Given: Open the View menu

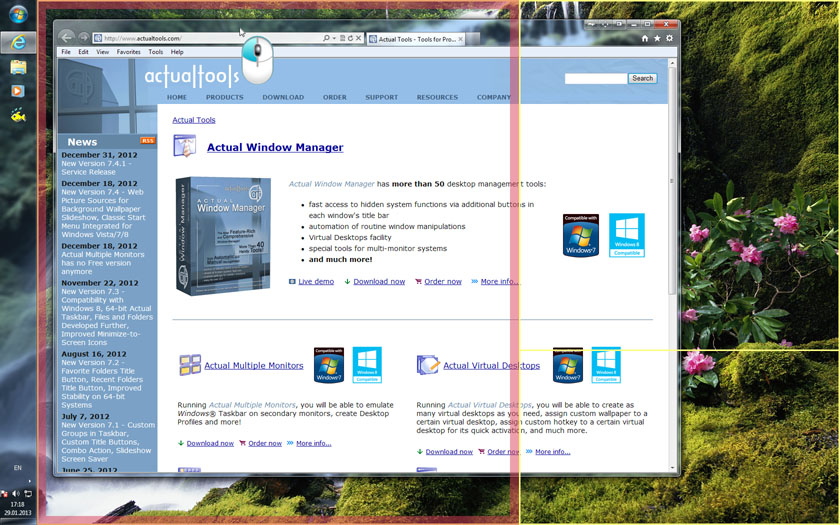Looking at the screenshot, I should click(x=102, y=52).
